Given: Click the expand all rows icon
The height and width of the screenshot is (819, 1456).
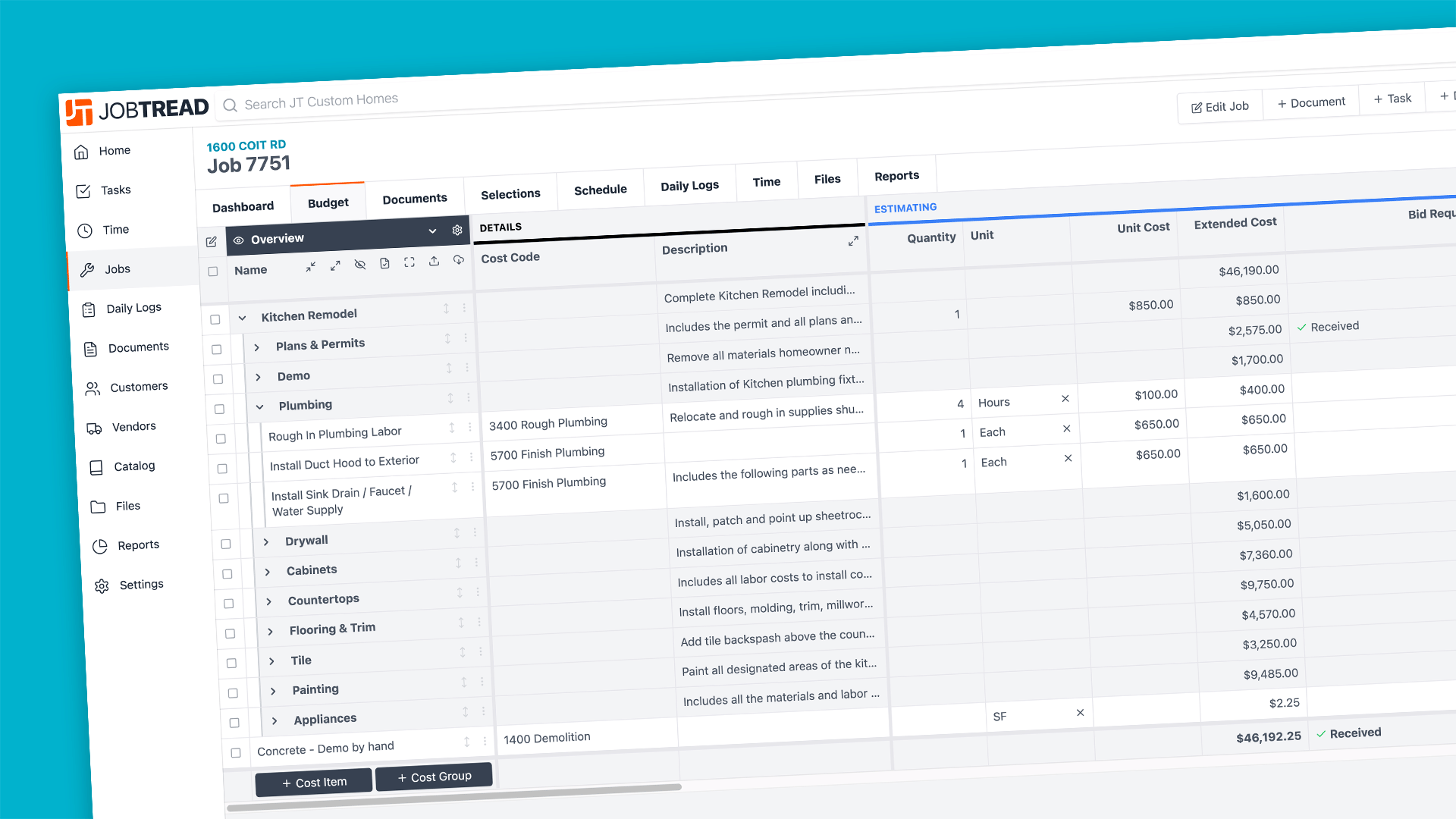Looking at the screenshot, I should pyautogui.click(x=335, y=265).
